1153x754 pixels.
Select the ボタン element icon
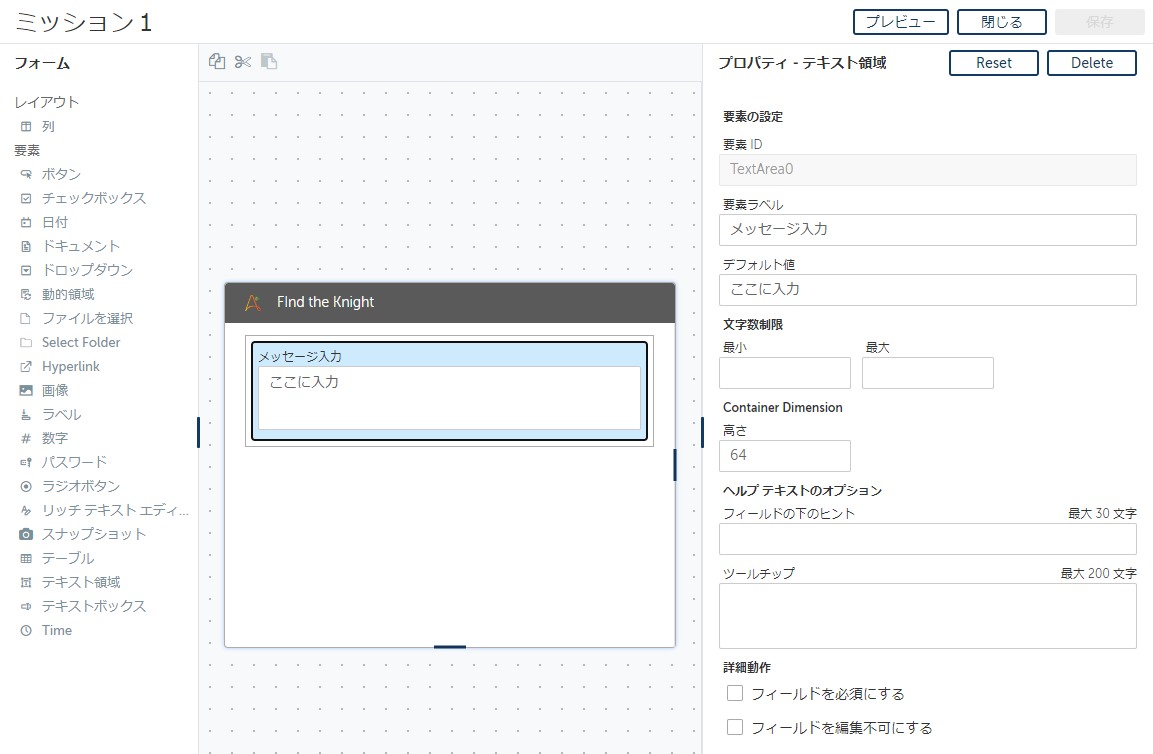[26, 174]
